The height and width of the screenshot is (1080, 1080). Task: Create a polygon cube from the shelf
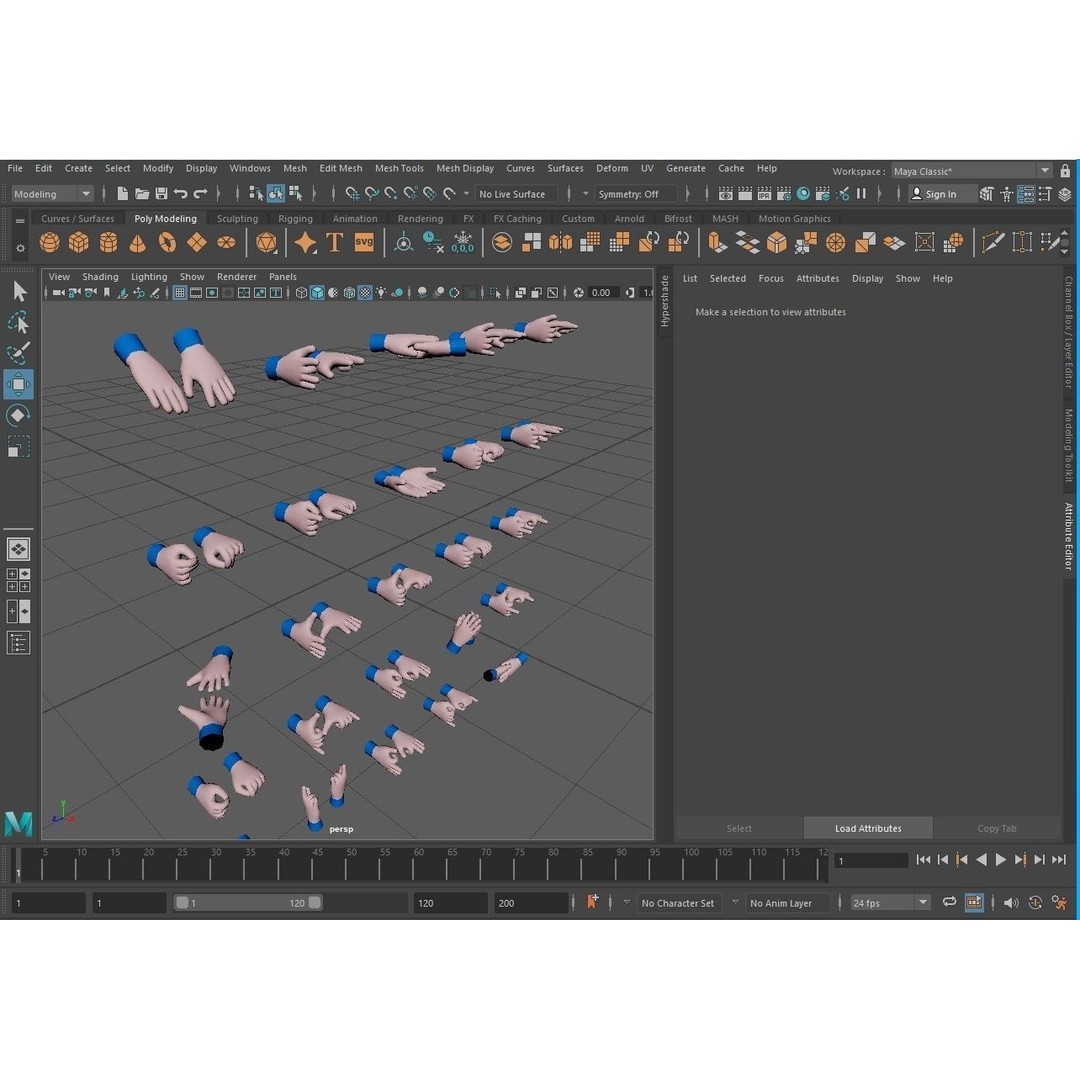pos(78,242)
